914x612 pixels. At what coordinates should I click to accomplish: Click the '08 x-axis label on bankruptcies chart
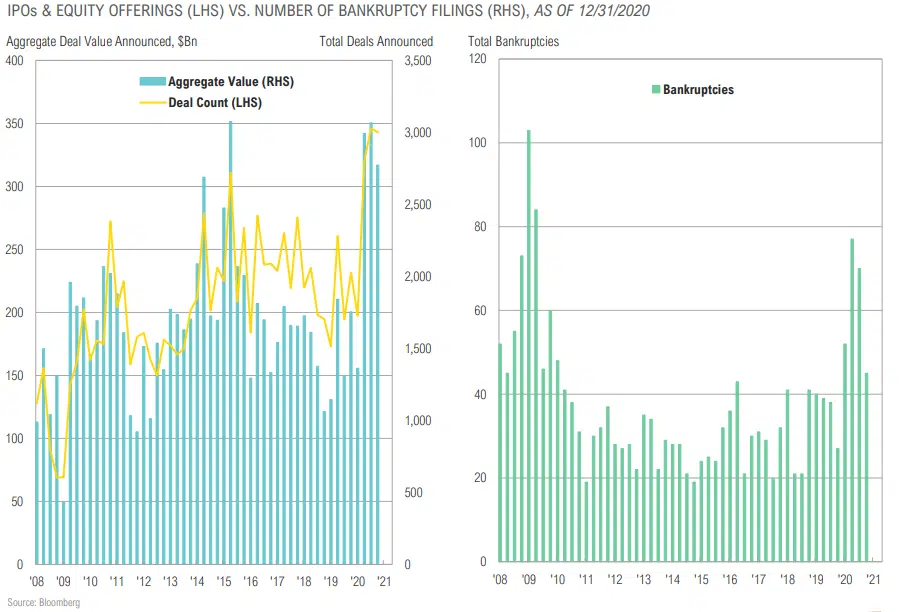point(499,579)
